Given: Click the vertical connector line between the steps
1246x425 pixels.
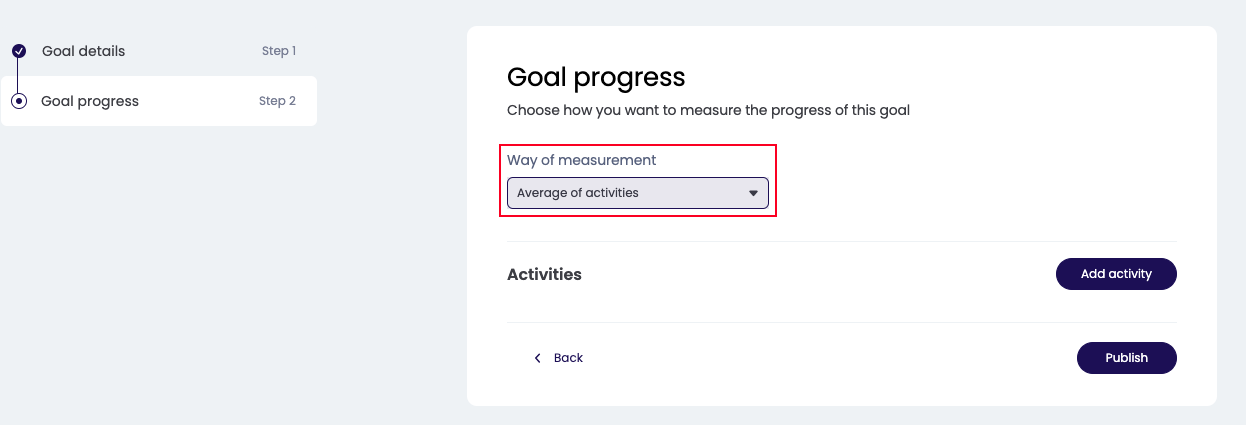Looking at the screenshot, I should (x=19, y=76).
